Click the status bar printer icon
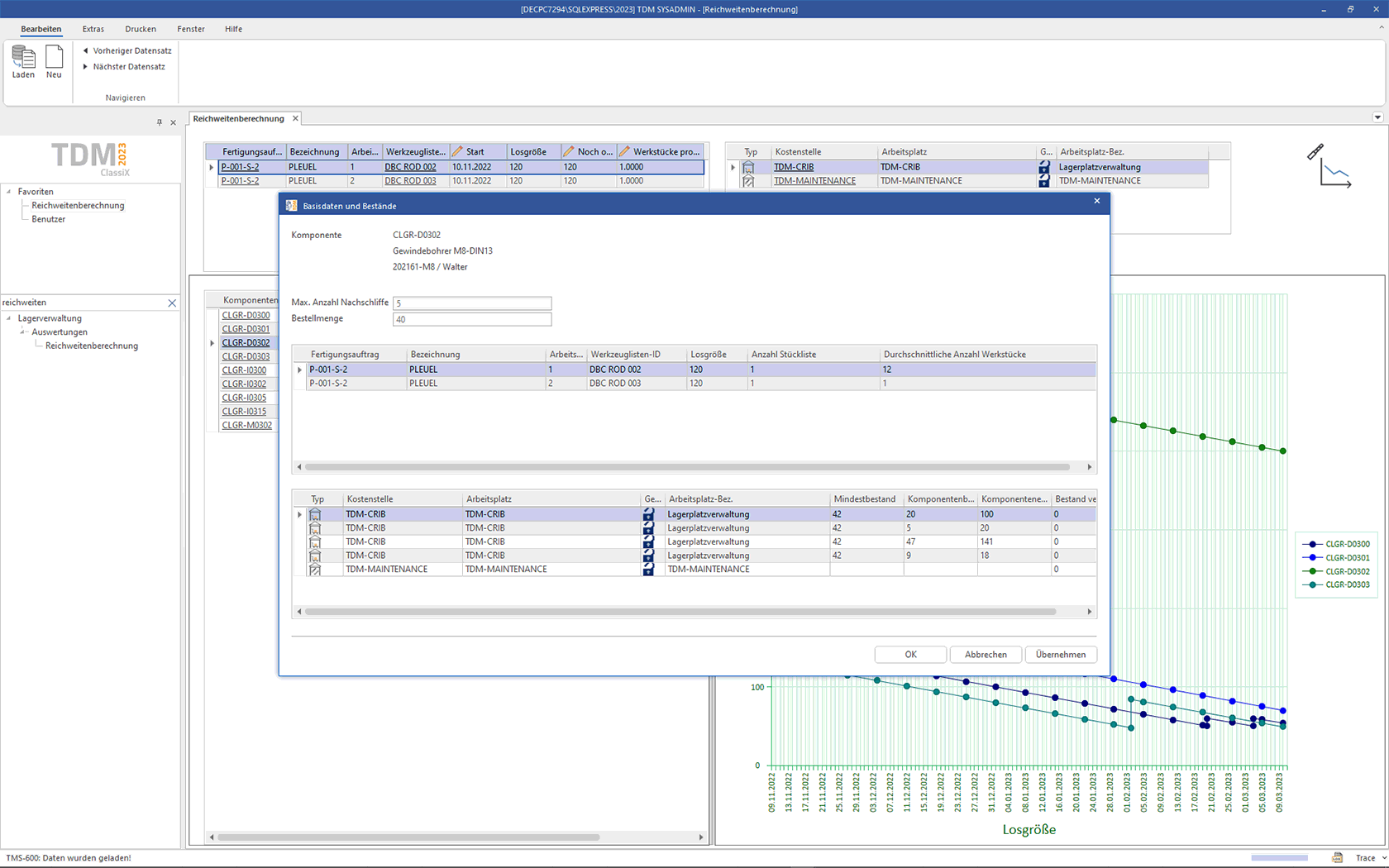The width and height of the screenshot is (1389, 868). (x=1337, y=858)
